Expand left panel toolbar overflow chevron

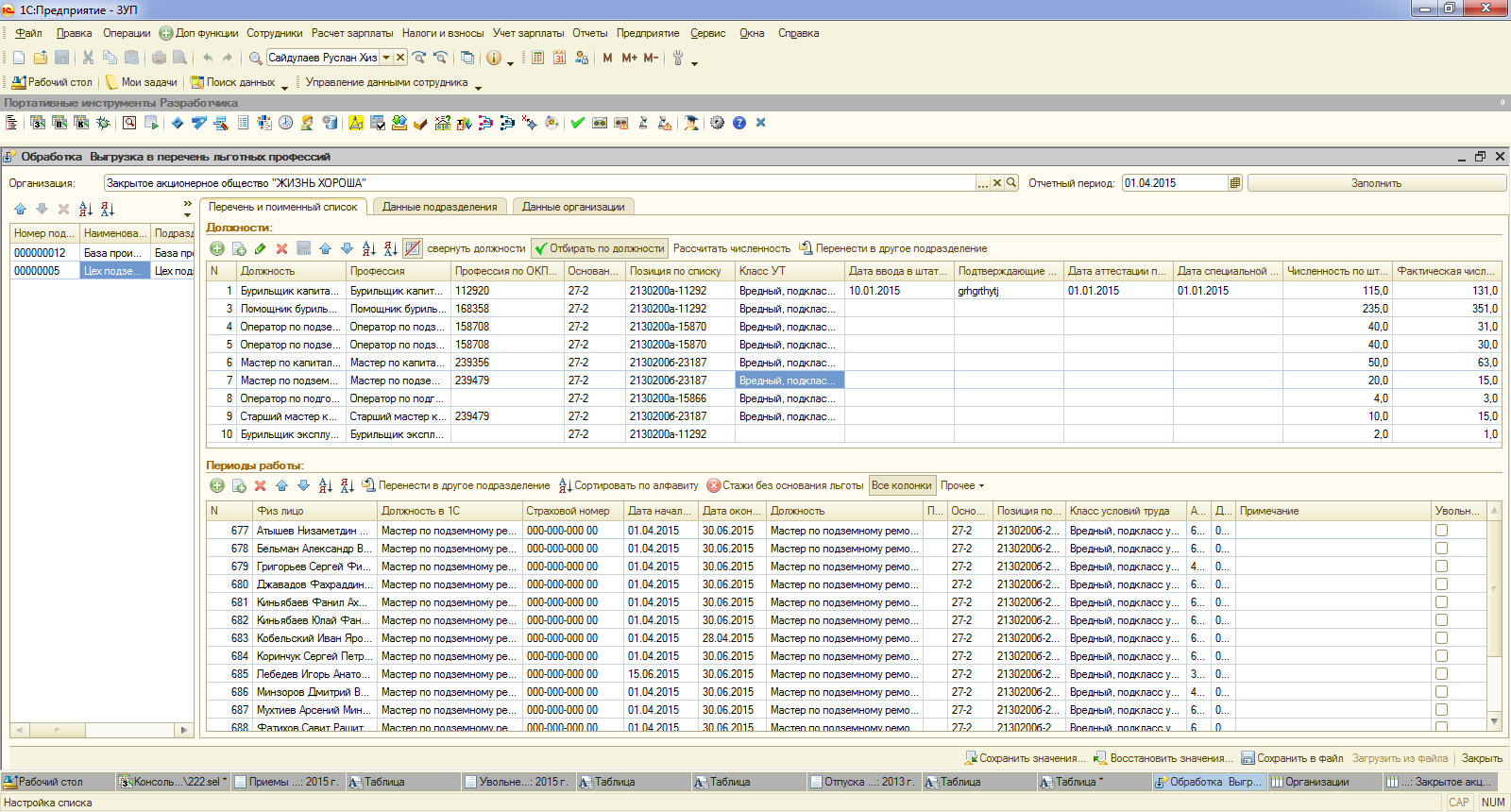point(187,205)
